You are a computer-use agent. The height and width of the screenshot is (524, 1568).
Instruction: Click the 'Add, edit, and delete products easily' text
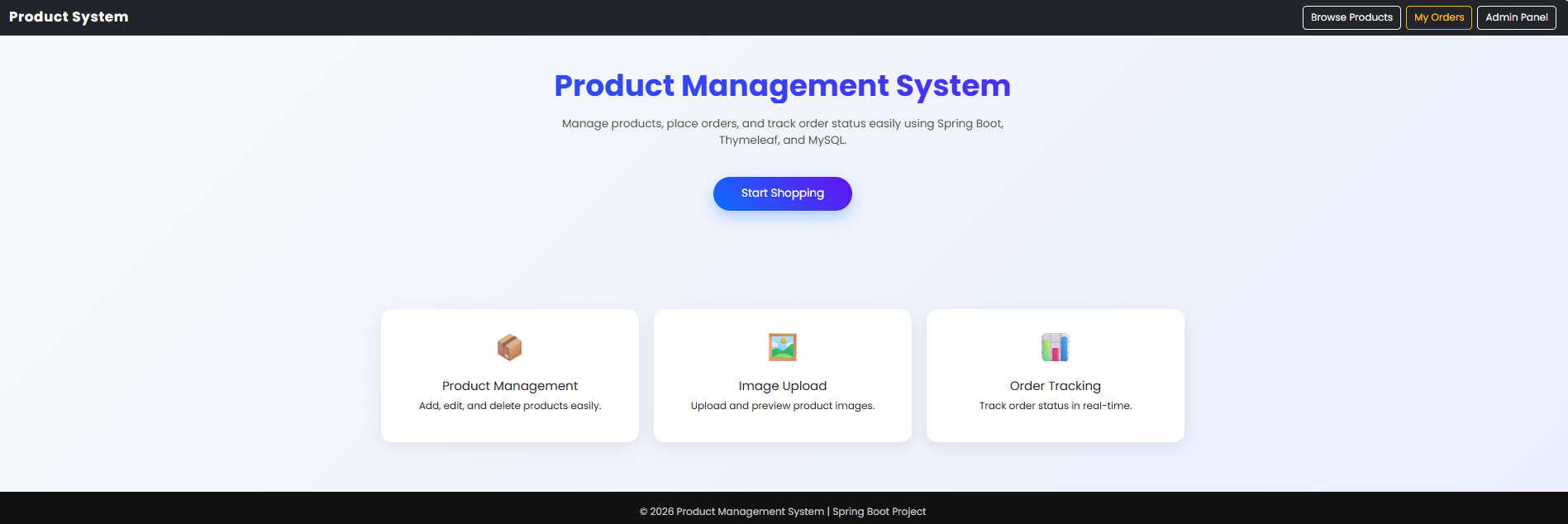pos(509,406)
